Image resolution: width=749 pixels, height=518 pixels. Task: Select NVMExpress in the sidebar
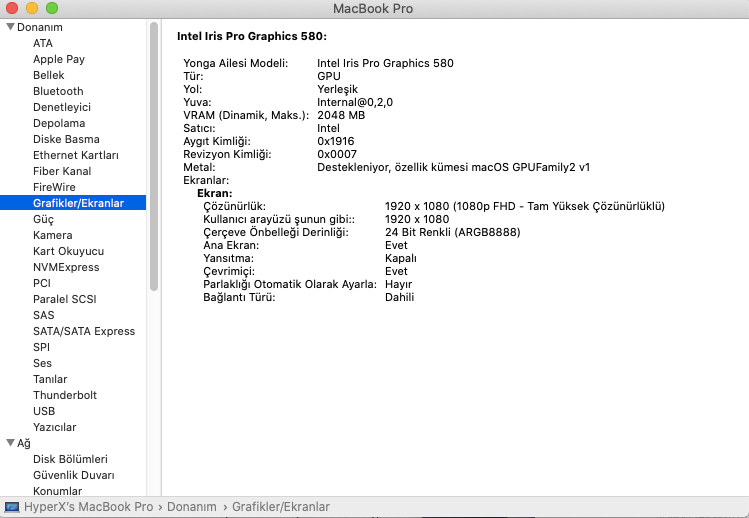point(66,267)
